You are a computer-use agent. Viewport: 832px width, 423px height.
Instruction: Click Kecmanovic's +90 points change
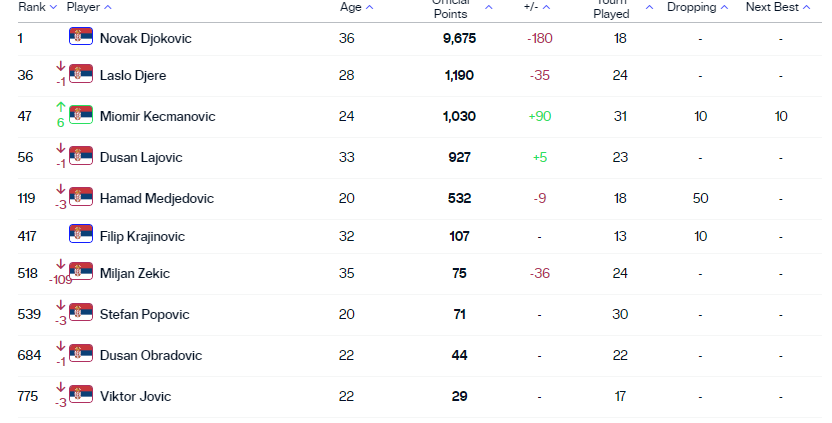tap(540, 116)
